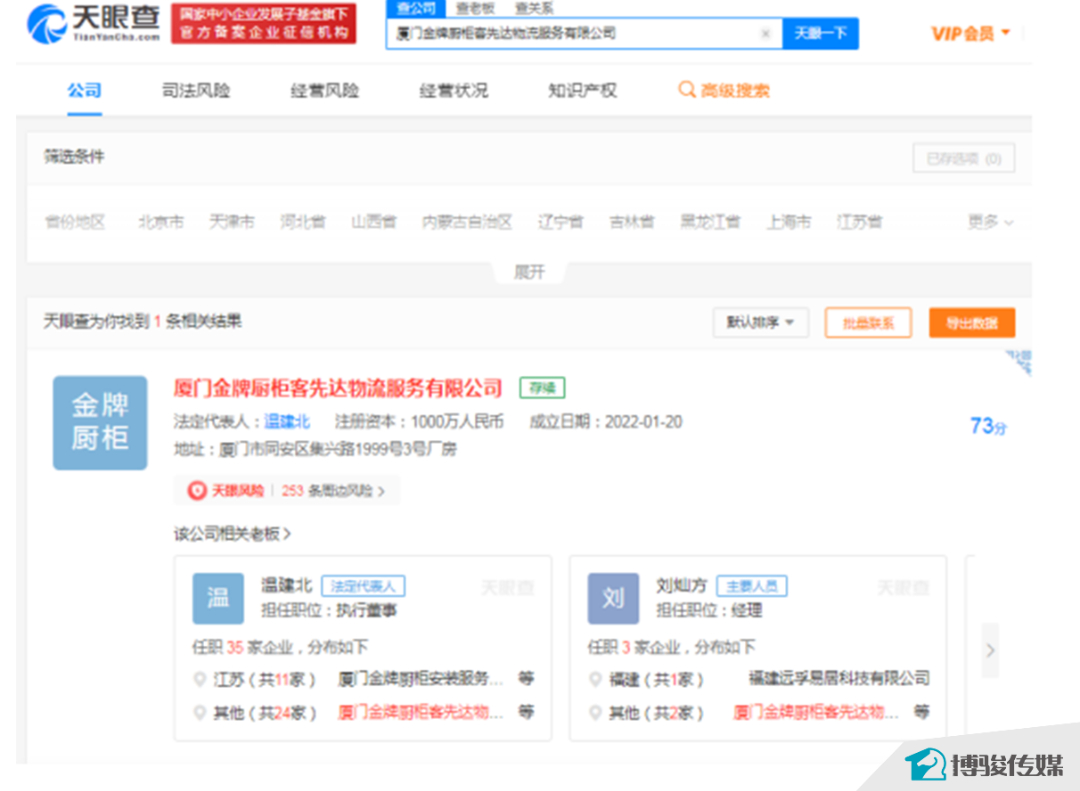Filter by 辽宁省
This screenshot has width=1080, height=791.
tap(561, 222)
